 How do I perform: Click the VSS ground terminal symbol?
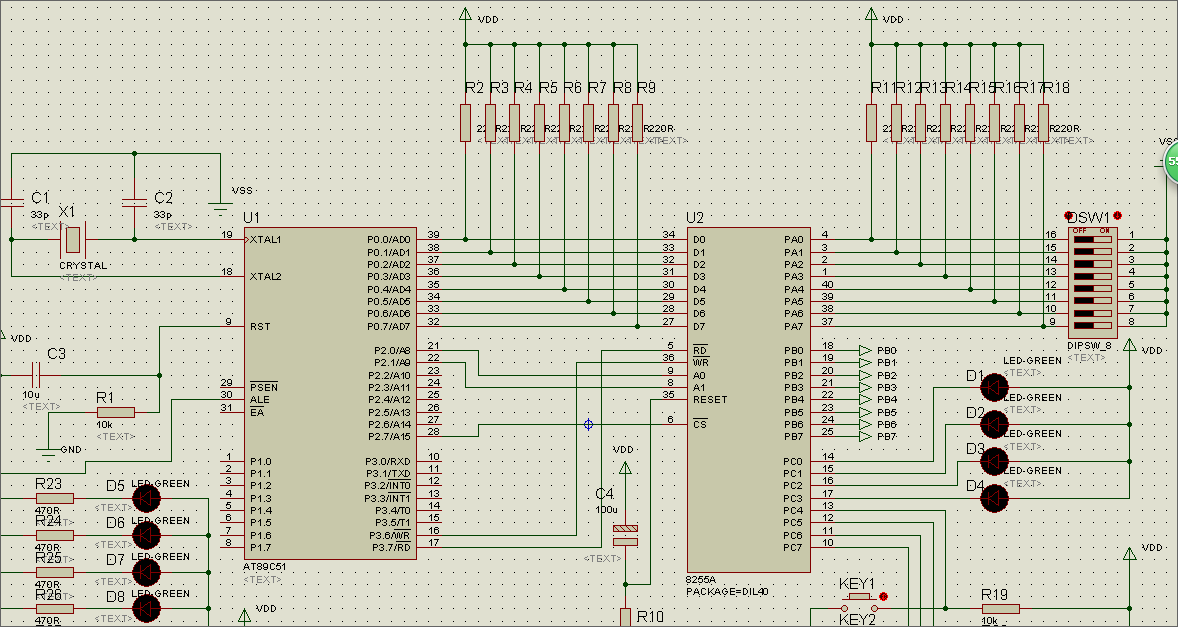220,208
